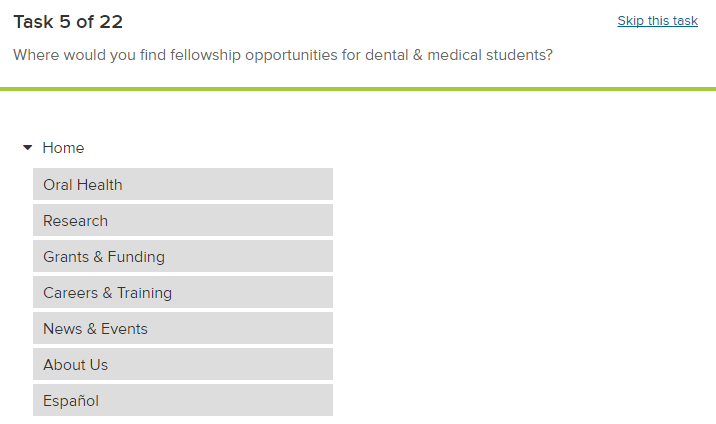
Task: Select the Oral Health item
Action: coord(182,185)
